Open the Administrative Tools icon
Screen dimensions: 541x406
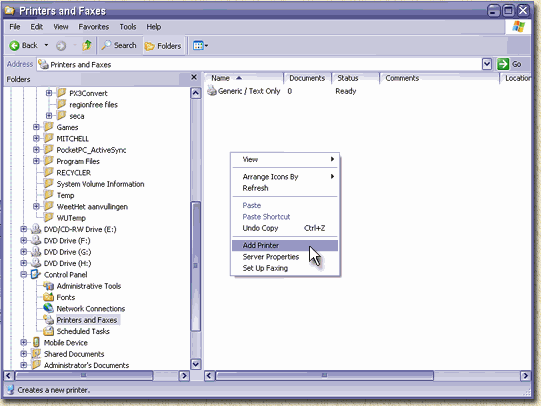point(49,286)
